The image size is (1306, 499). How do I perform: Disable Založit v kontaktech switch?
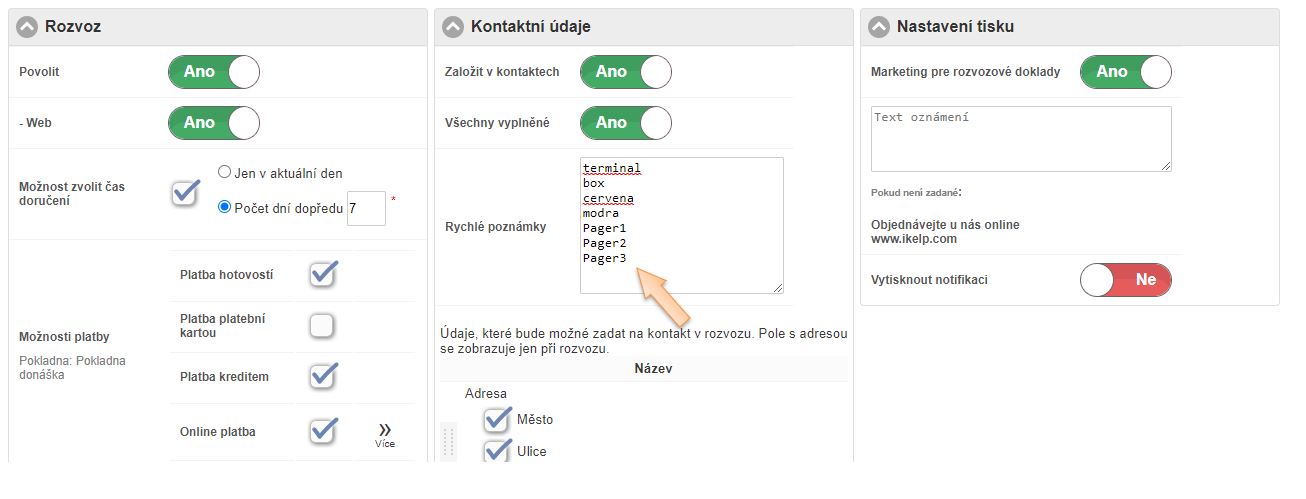coord(625,72)
